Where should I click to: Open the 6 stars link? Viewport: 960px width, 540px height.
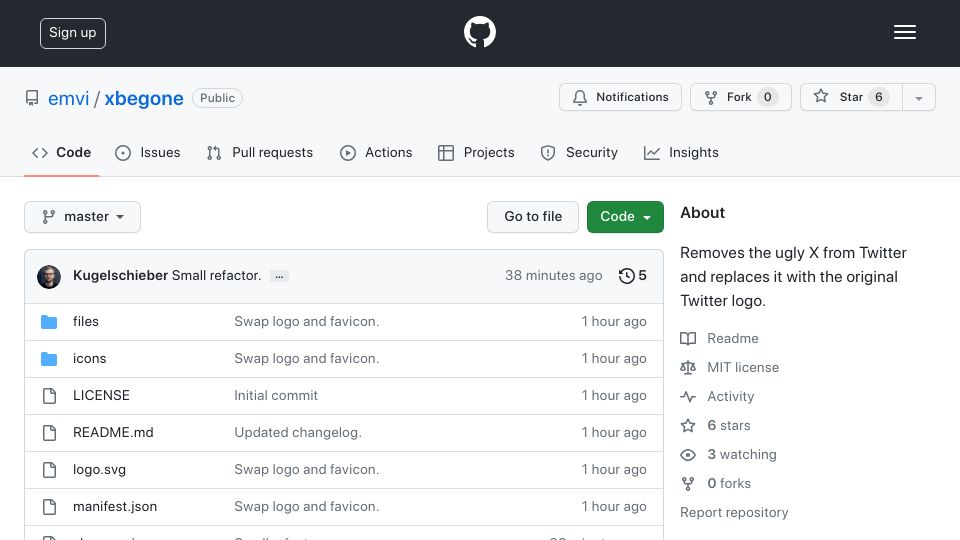click(x=729, y=426)
